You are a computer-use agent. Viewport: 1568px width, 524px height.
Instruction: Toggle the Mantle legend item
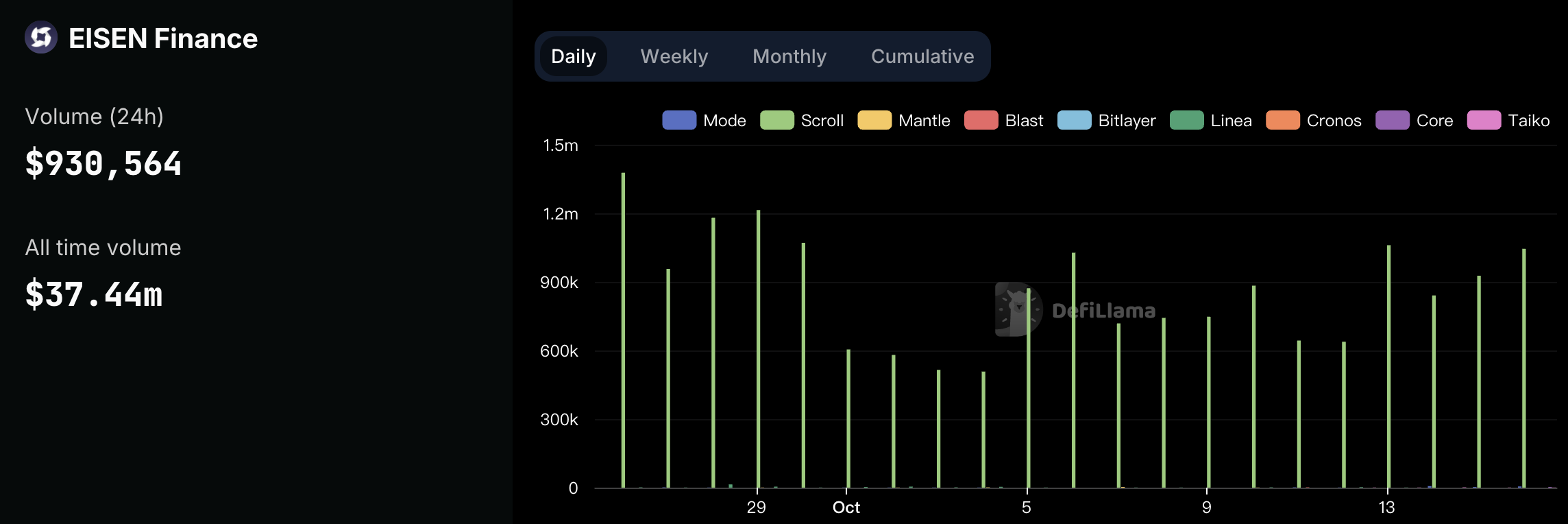point(903,121)
